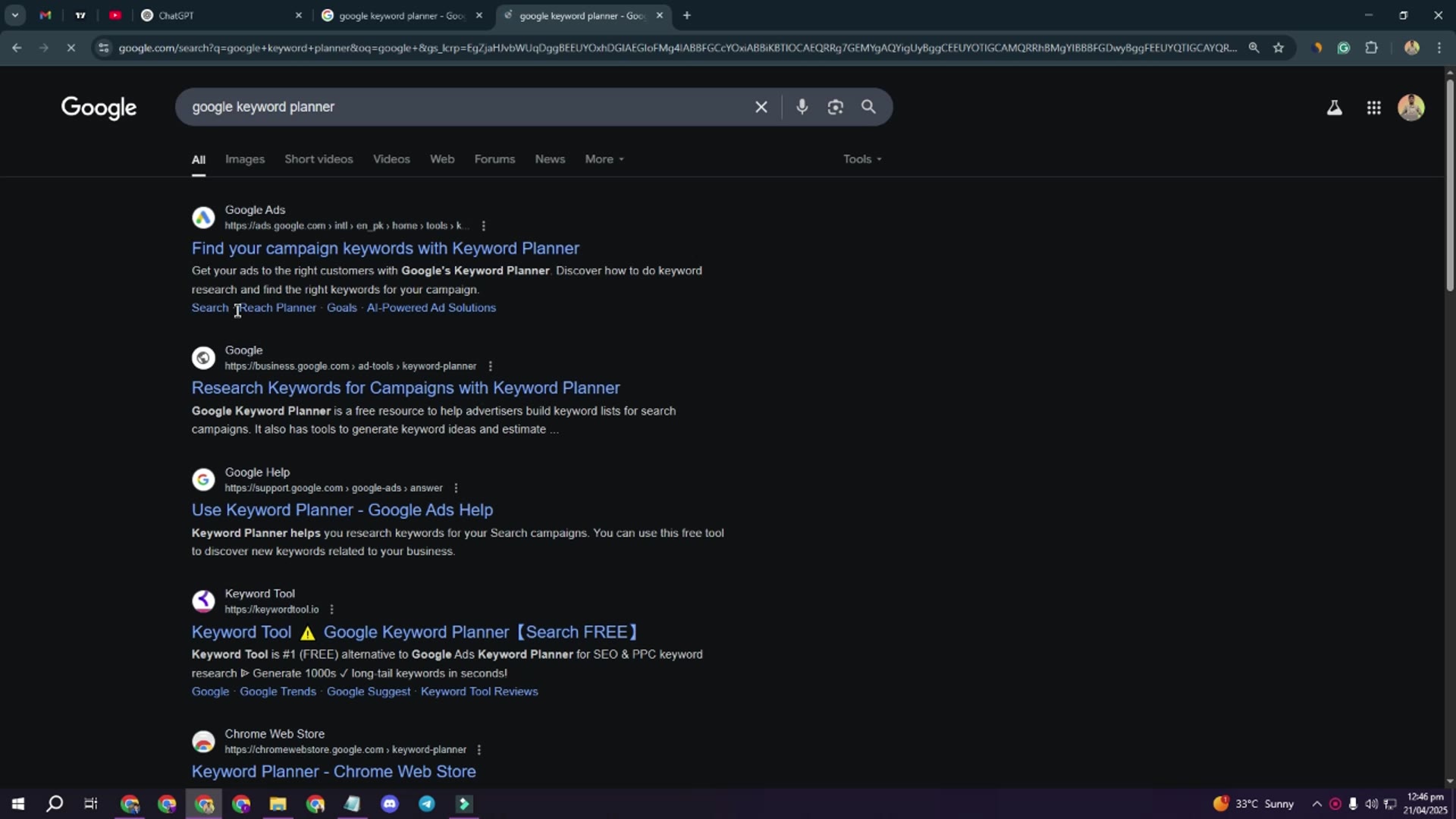Open Search Labs flask icon
Image resolution: width=1456 pixels, height=819 pixels.
pos(1334,108)
